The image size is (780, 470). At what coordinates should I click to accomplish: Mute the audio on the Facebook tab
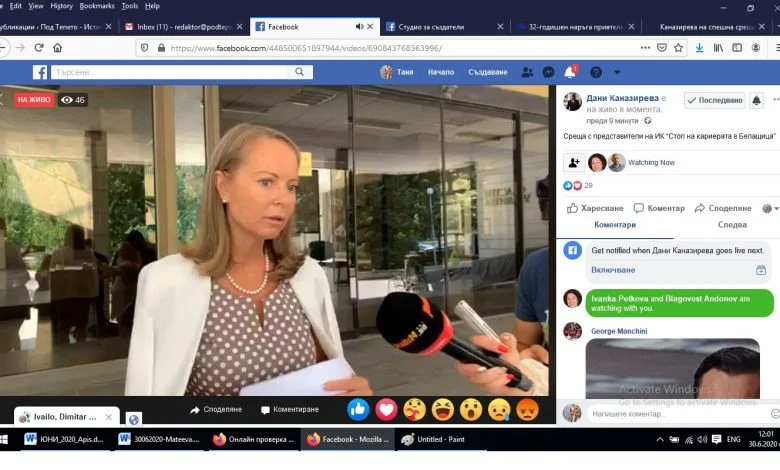[359, 26]
